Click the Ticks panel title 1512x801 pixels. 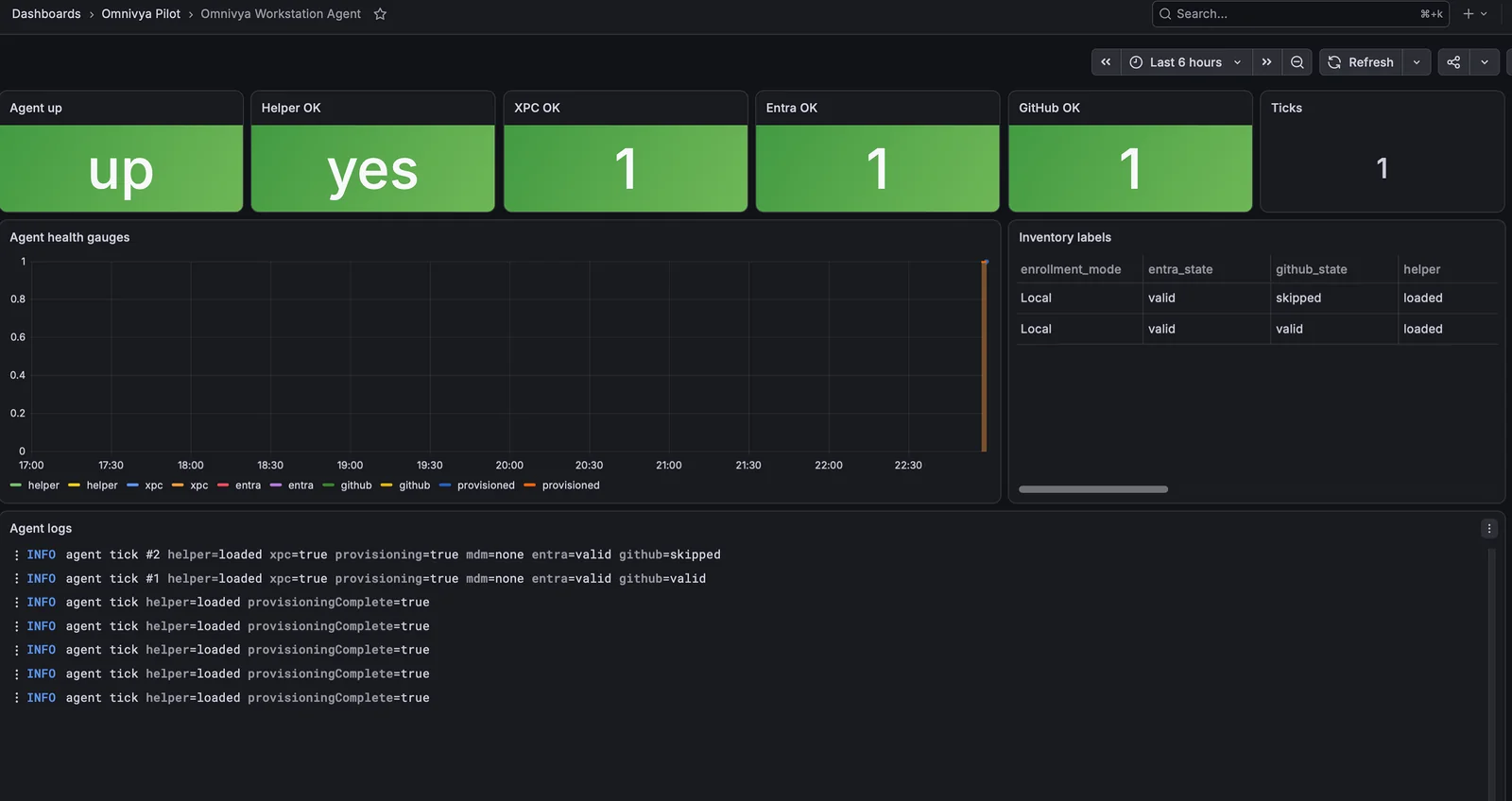1286,108
